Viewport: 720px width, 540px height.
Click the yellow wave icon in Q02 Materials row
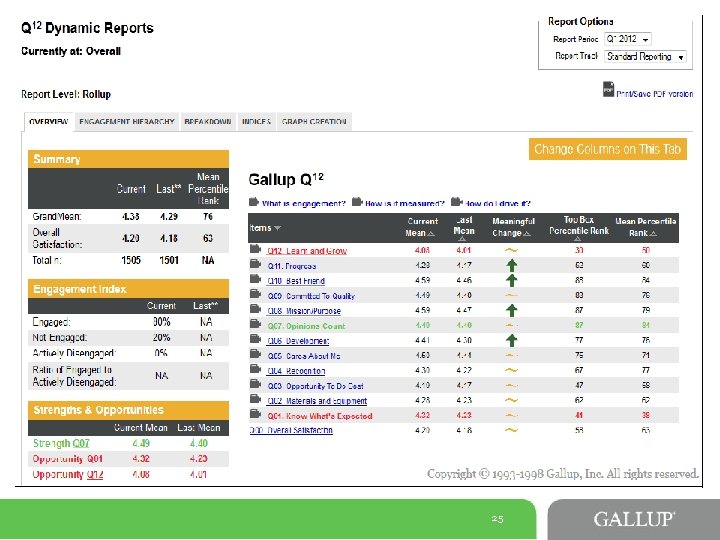[x=511, y=400]
